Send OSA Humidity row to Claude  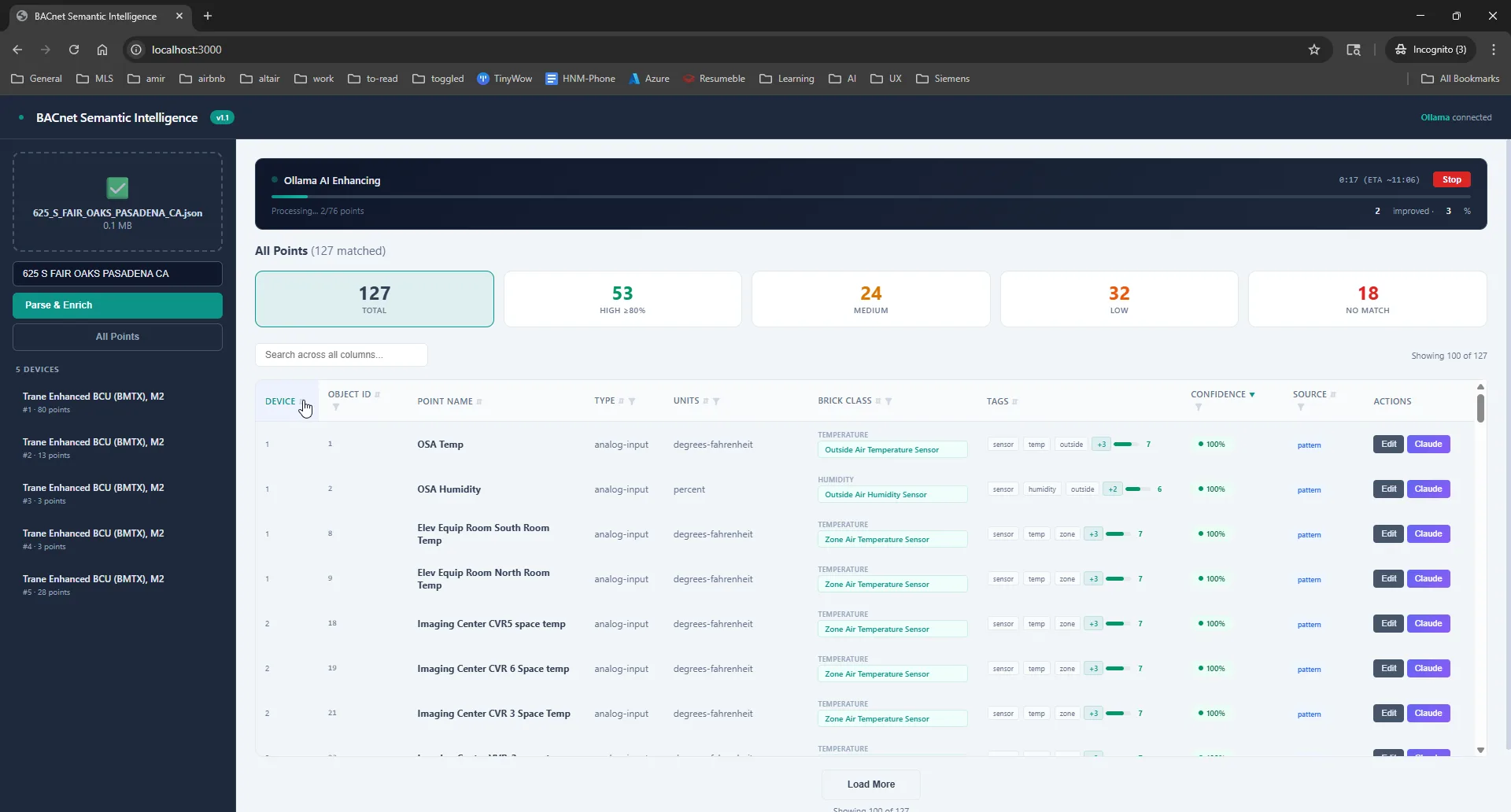click(1428, 489)
